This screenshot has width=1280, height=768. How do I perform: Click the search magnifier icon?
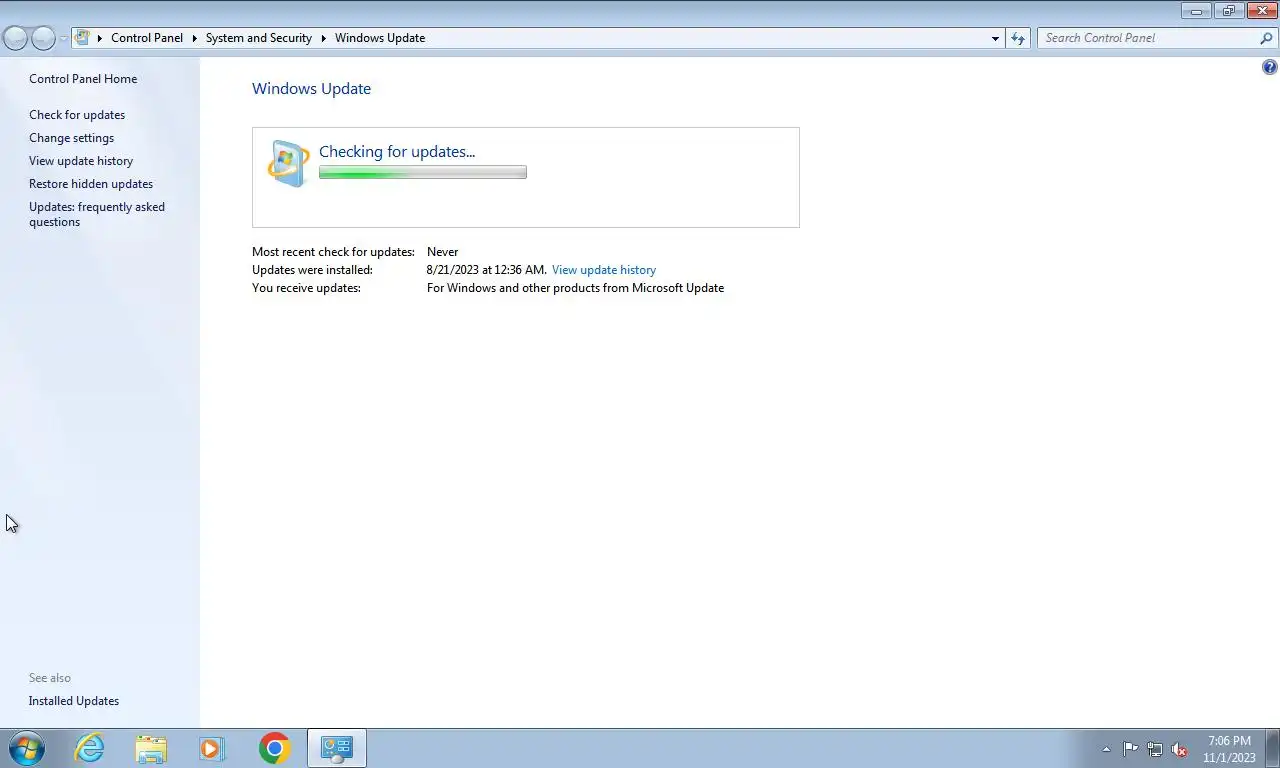pyautogui.click(x=1267, y=38)
